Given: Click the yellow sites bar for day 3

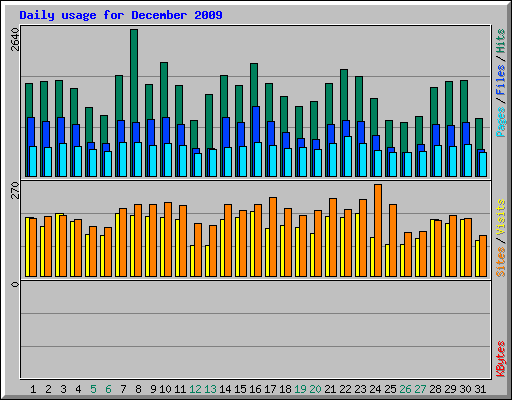Looking at the screenshot, I should pyautogui.click(x=58, y=245).
